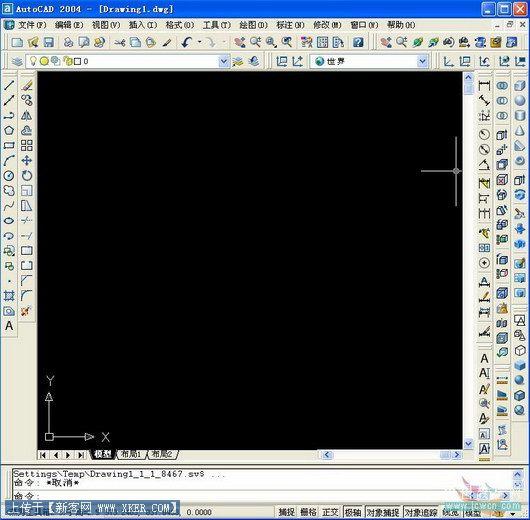Create a new drawing with the New icon
Viewport: 530px width, 520px height.
[17, 42]
